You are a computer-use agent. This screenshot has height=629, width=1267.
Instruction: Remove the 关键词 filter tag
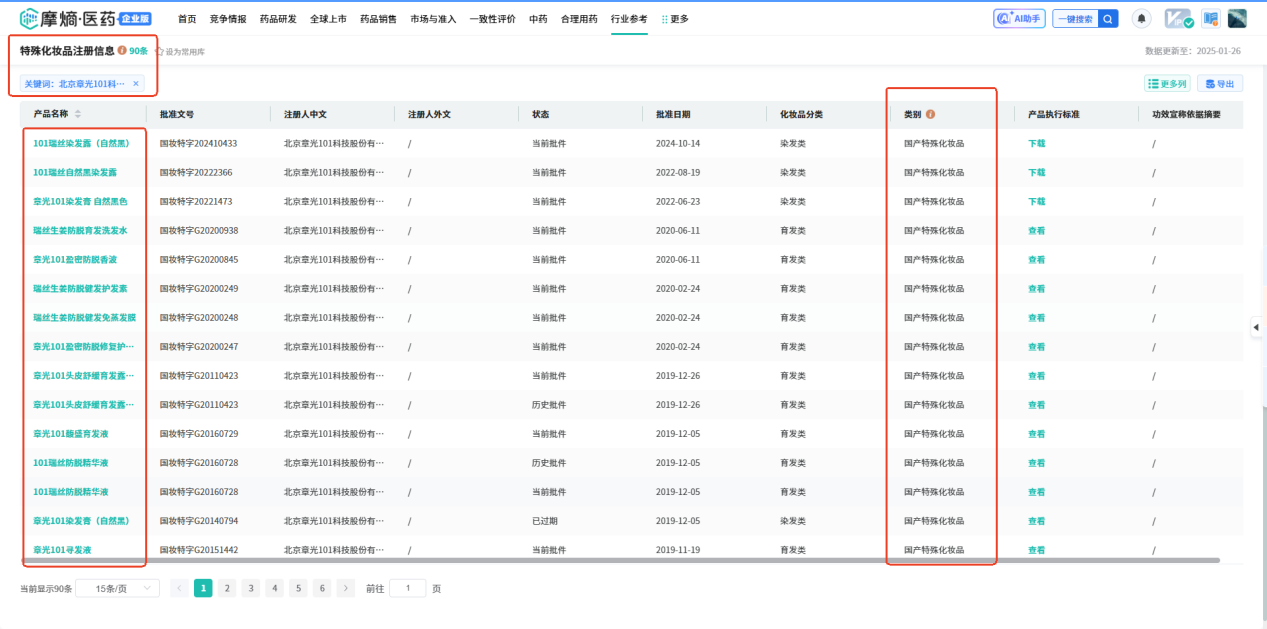click(x=136, y=84)
